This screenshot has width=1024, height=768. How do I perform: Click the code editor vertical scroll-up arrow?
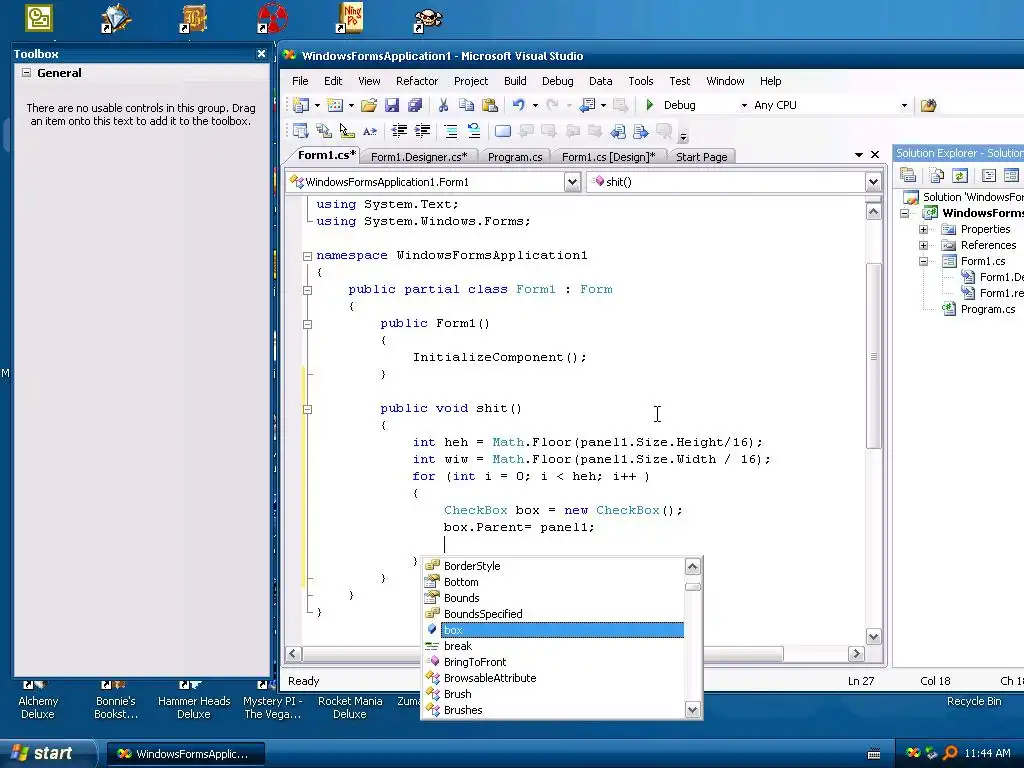pyautogui.click(x=873, y=212)
